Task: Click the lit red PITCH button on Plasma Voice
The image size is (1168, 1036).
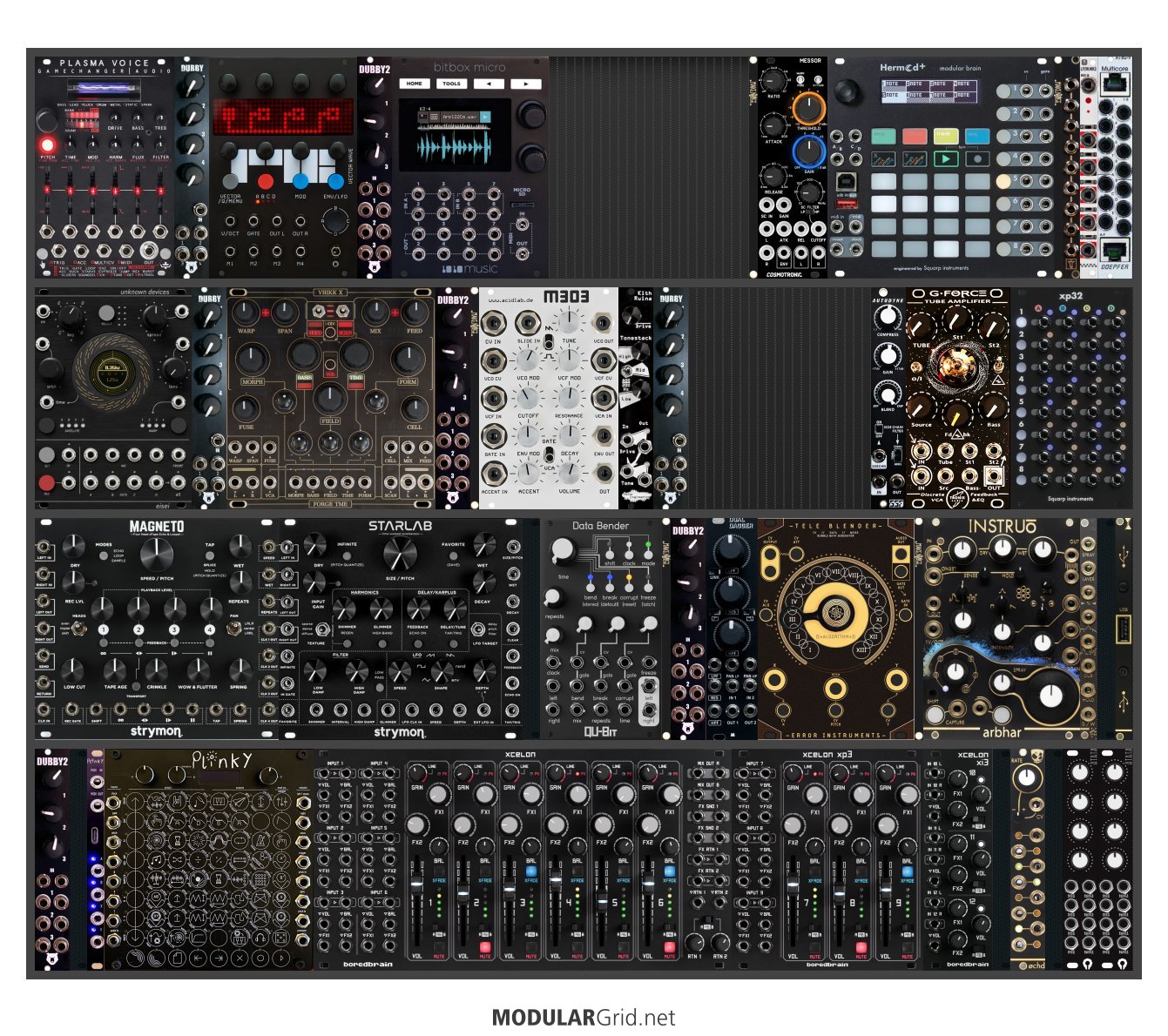Action: (x=47, y=145)
